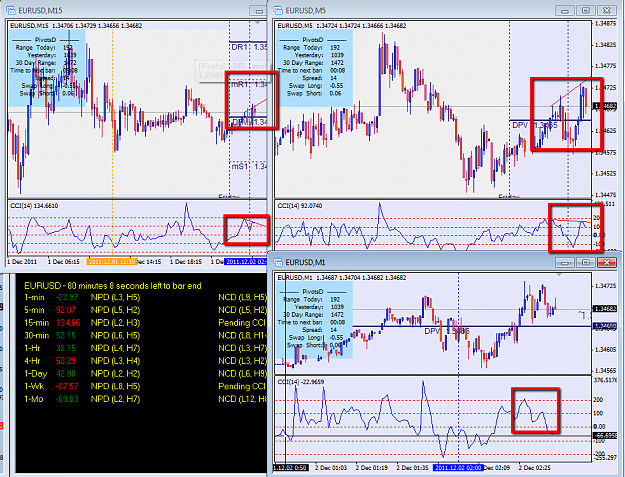Click the Swap Short 0.06 line in M5 panel
This screenshot has height=477, width=625.
314,93
